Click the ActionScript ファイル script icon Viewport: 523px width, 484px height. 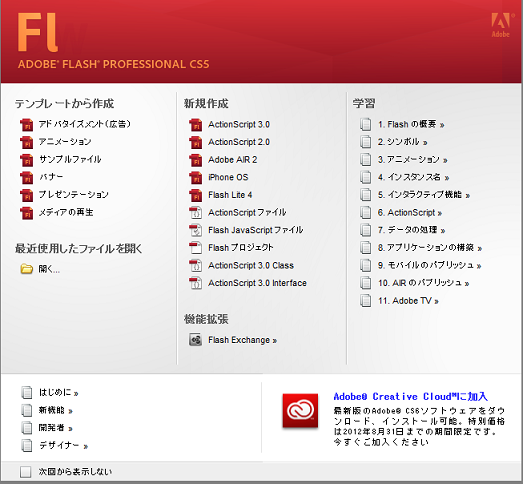[196, 213]
